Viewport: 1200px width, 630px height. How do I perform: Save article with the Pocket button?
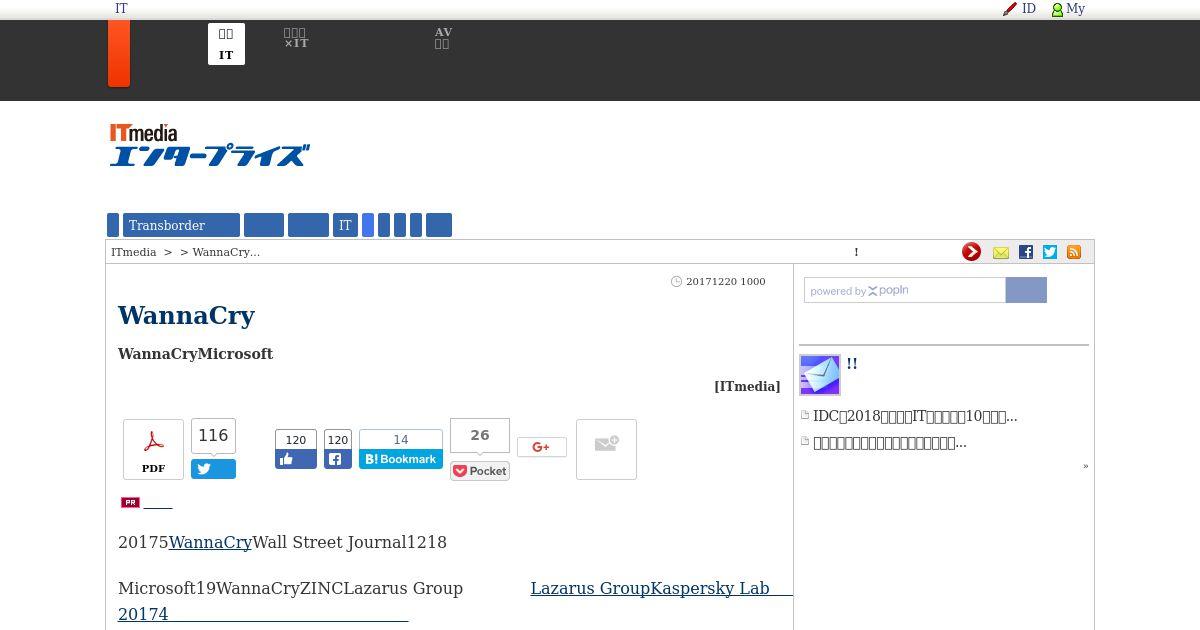480,471
